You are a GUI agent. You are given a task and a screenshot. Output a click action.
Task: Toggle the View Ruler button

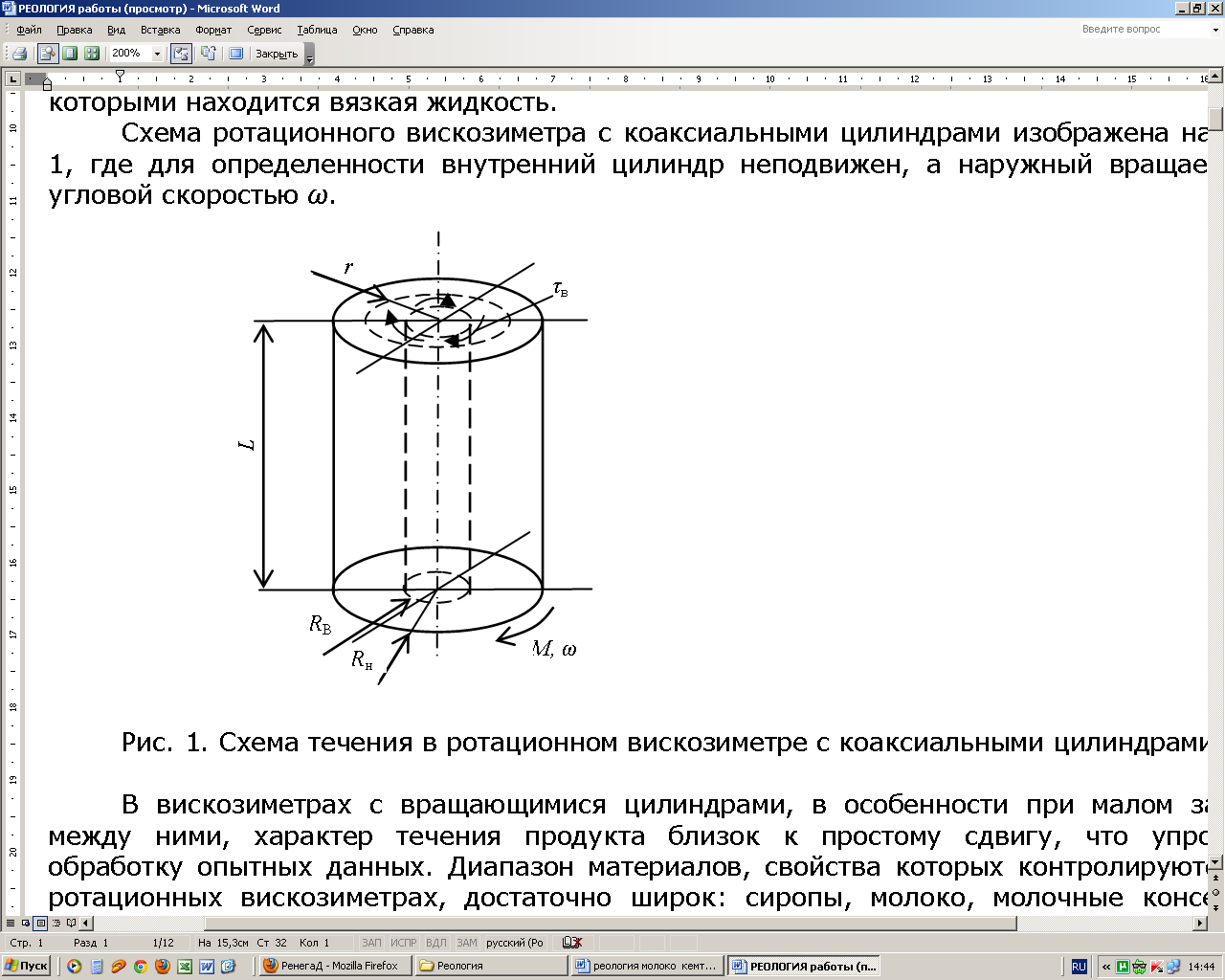coord(181,54)
